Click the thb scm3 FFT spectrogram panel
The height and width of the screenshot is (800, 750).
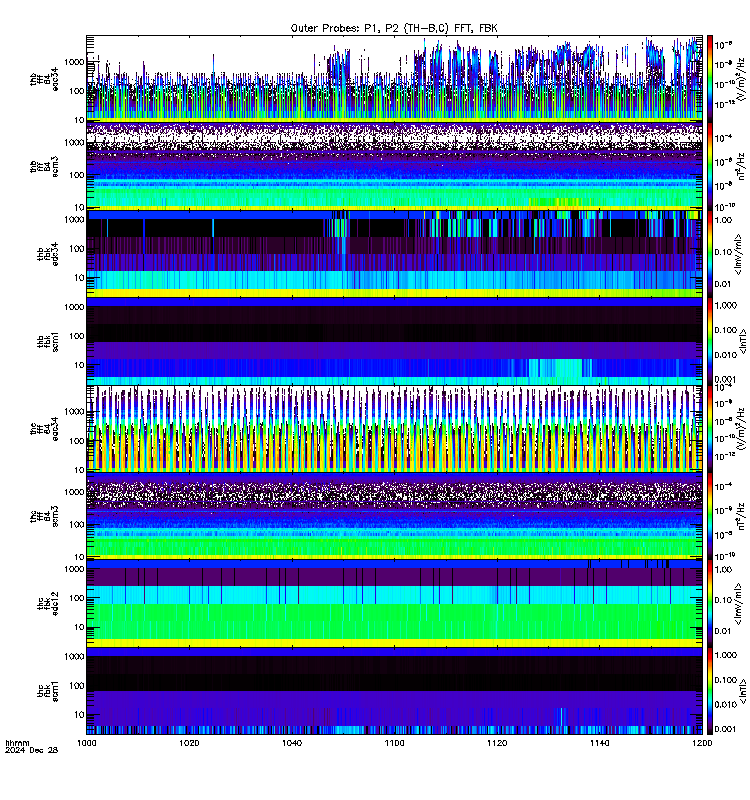[394, 166]
